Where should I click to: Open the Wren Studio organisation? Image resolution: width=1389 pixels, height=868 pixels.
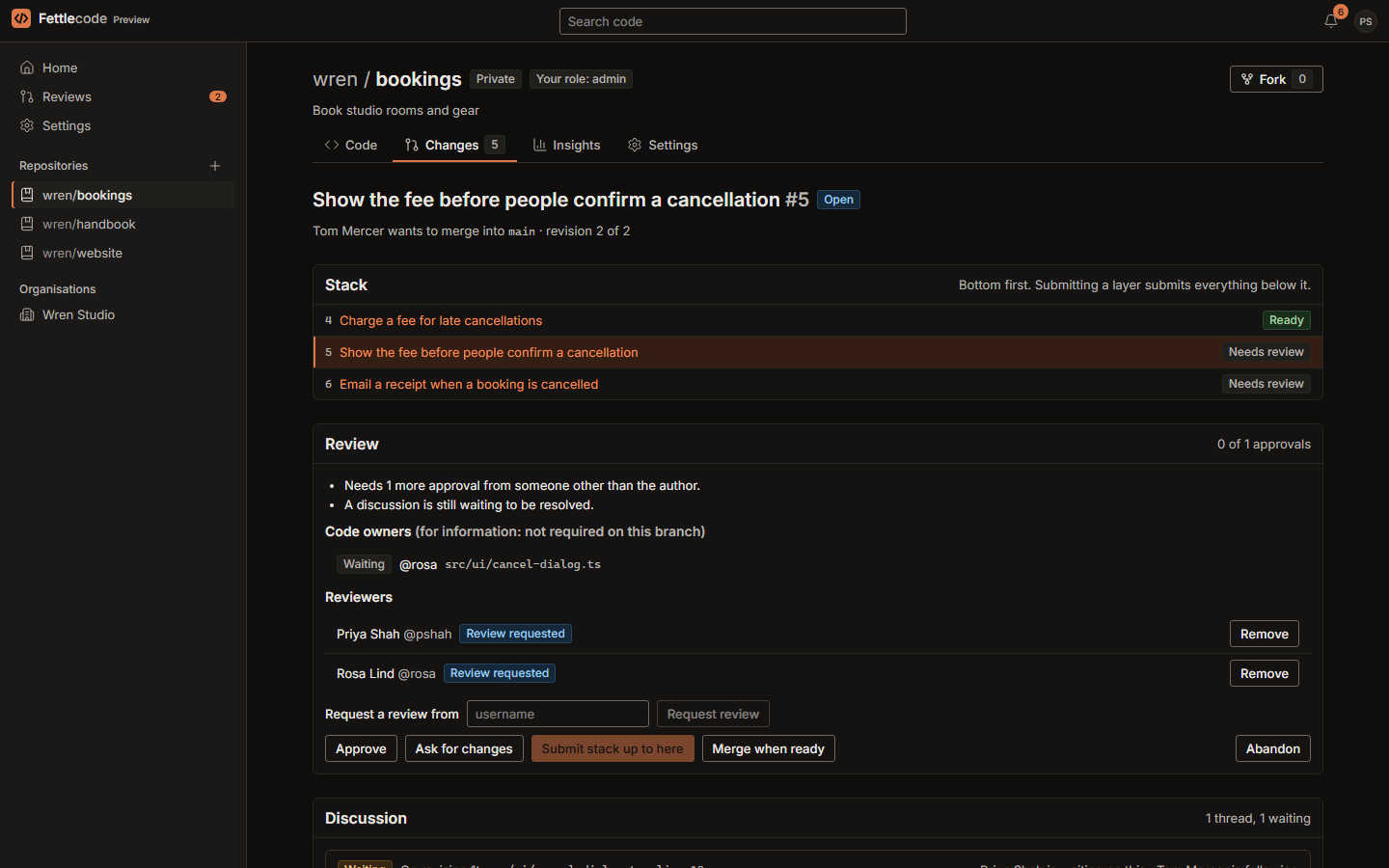click(x=123, y=314)
